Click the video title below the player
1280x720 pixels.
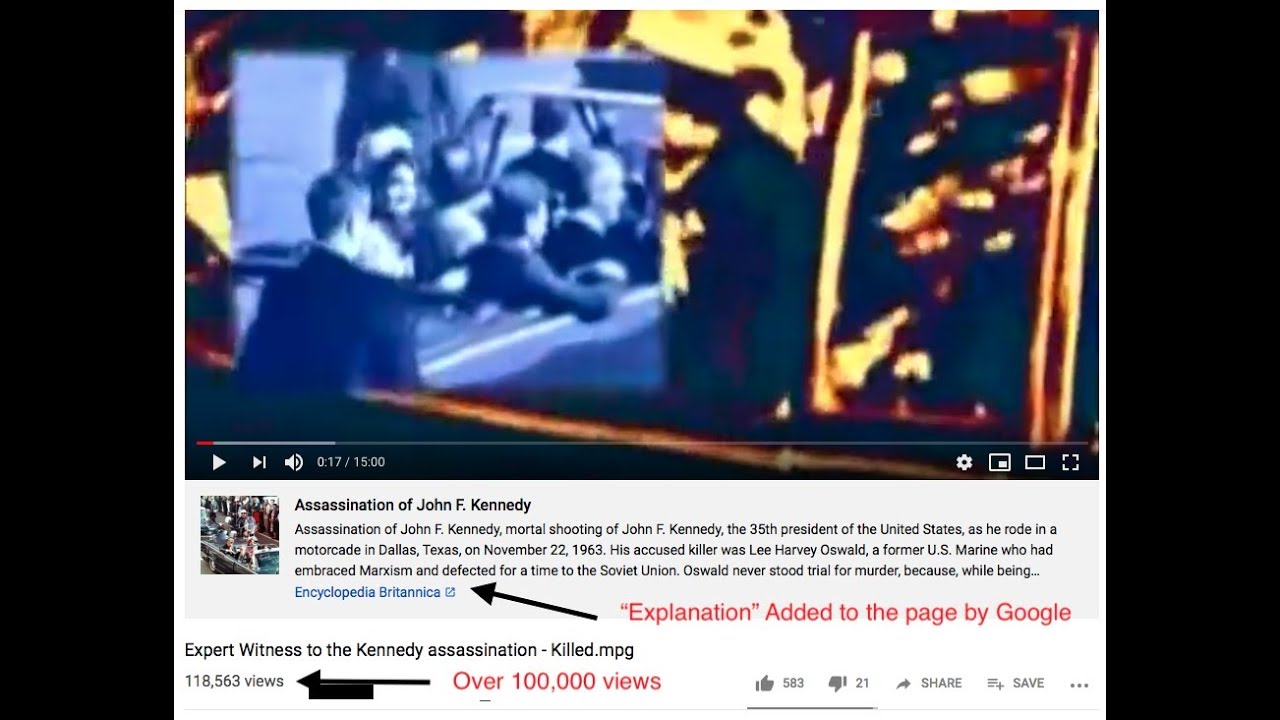tap(409, 650)
